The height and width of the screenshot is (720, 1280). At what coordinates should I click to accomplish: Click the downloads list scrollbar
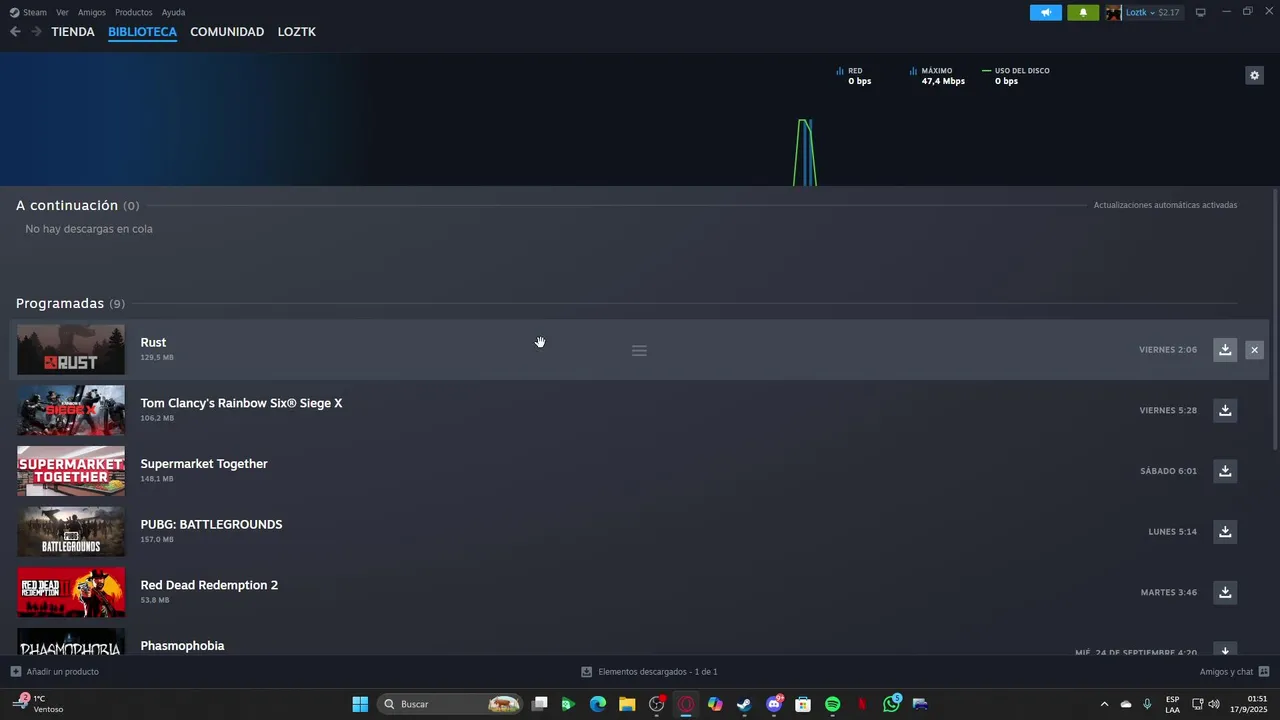tap(1275, 320)
